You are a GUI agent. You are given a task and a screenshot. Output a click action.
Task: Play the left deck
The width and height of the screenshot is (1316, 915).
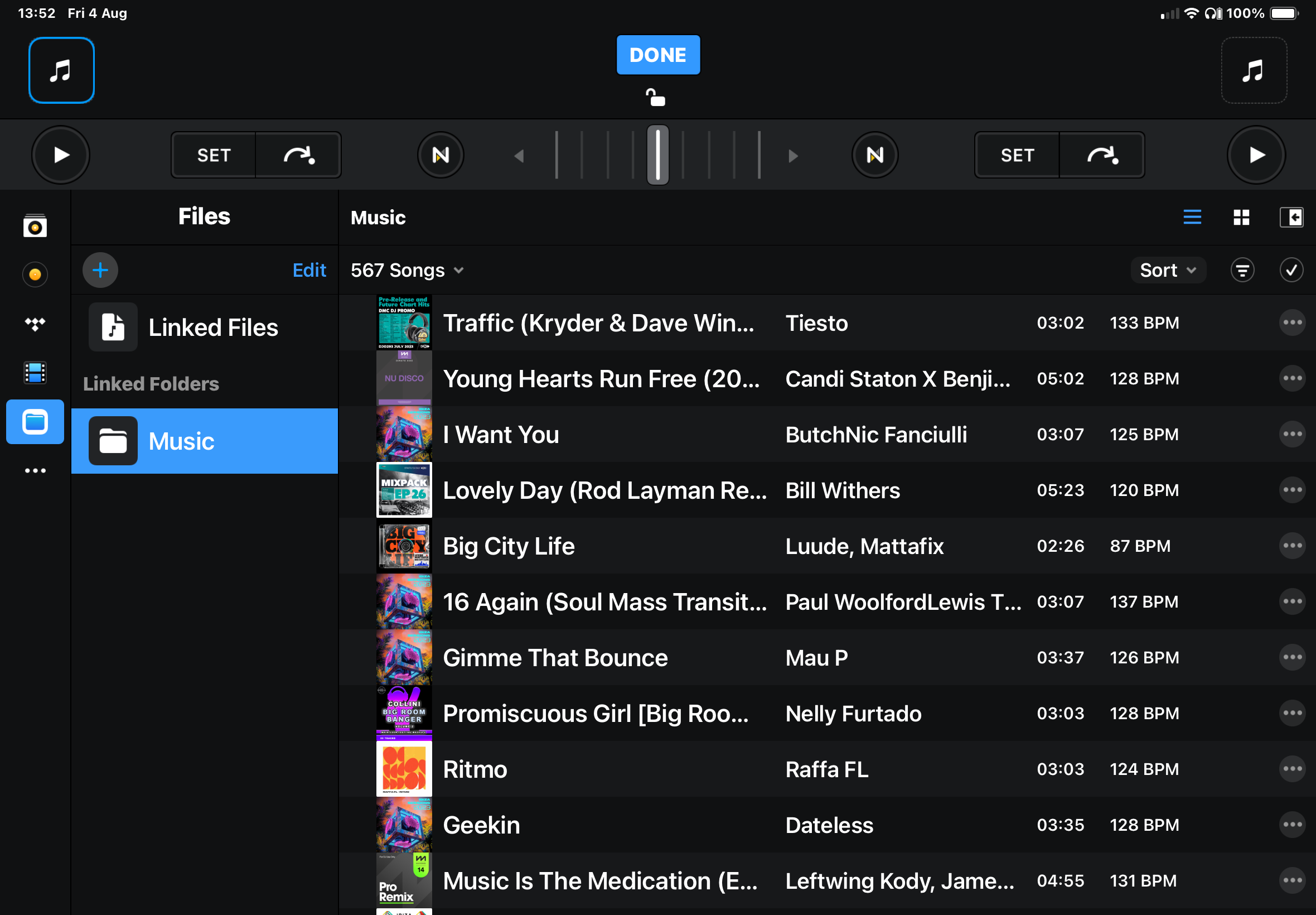pos(61,155)
